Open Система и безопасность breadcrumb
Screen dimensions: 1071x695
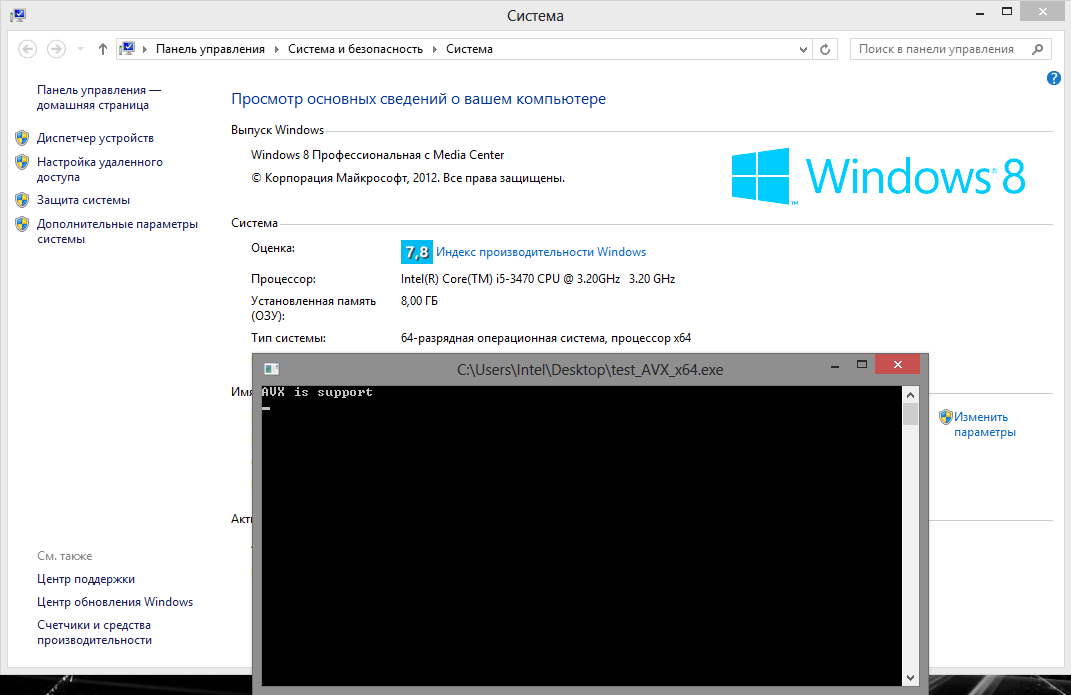tap(355, 49)
